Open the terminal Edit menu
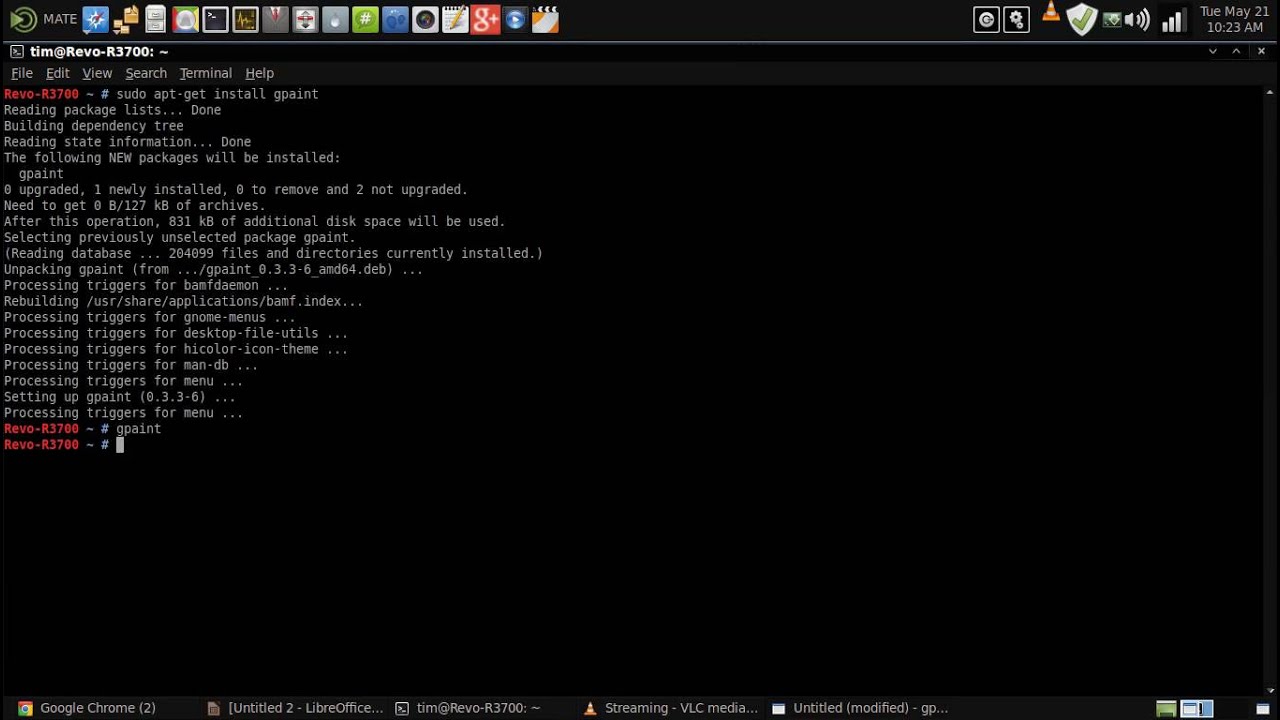Image resolution: width=1280 pixels, height=720 pixels. (58, 73)
